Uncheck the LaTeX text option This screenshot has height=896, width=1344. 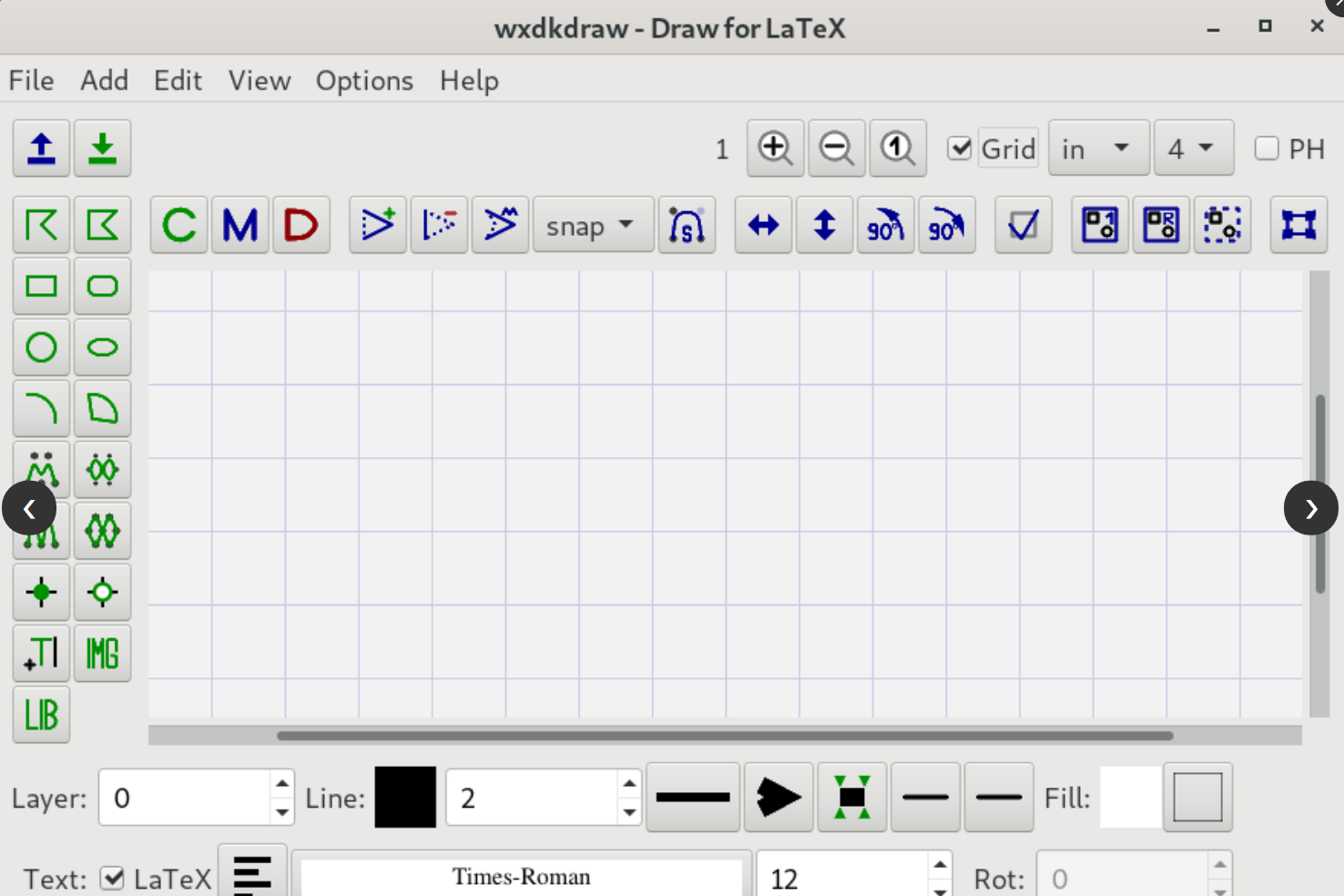[x=113, y=878]
